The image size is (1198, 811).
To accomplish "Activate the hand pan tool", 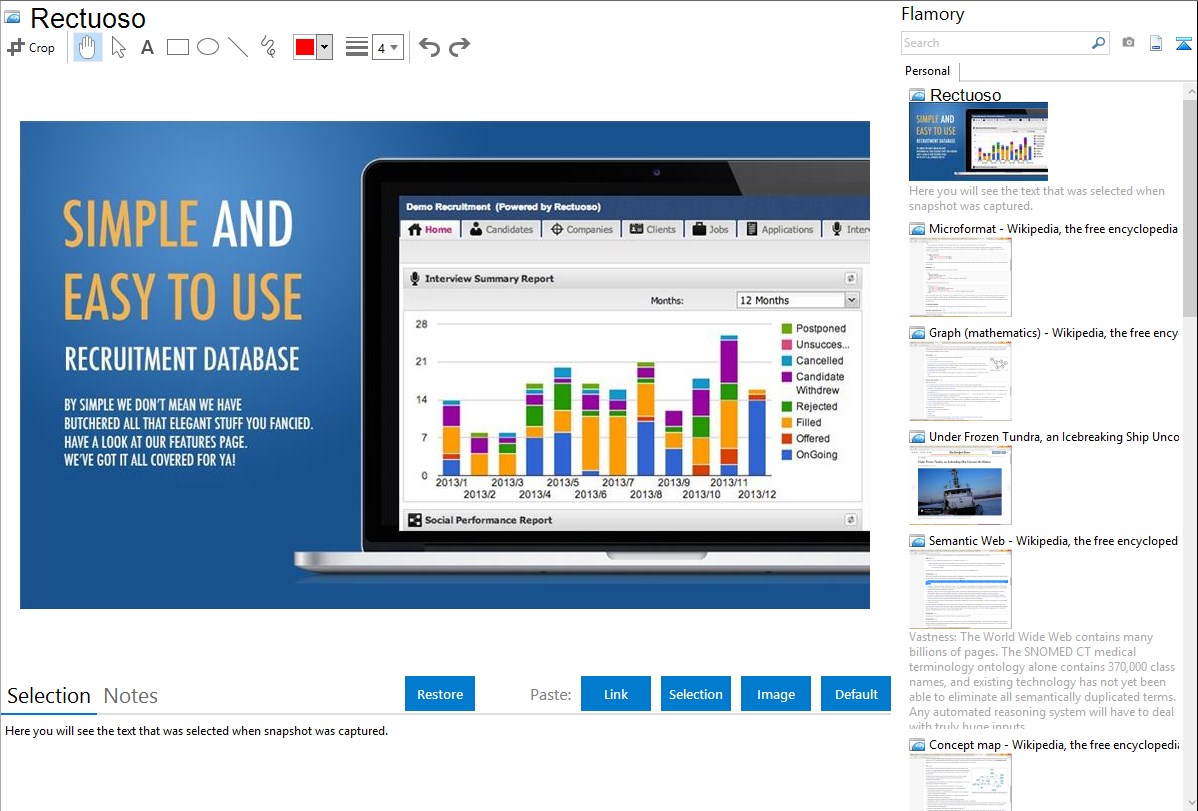I will click(87, 47).
